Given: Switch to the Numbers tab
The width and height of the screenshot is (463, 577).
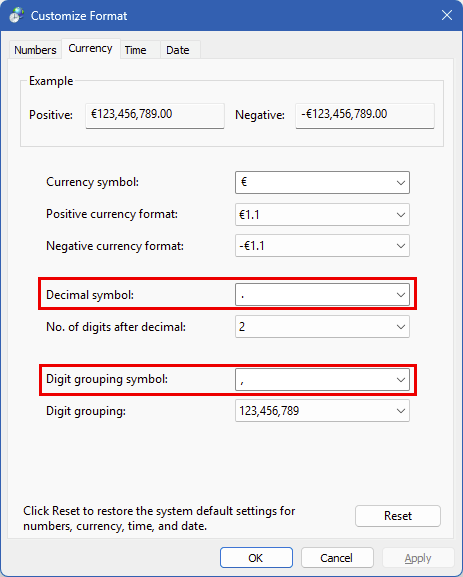Looking at the screenshot, I should (x=35, y=50).
